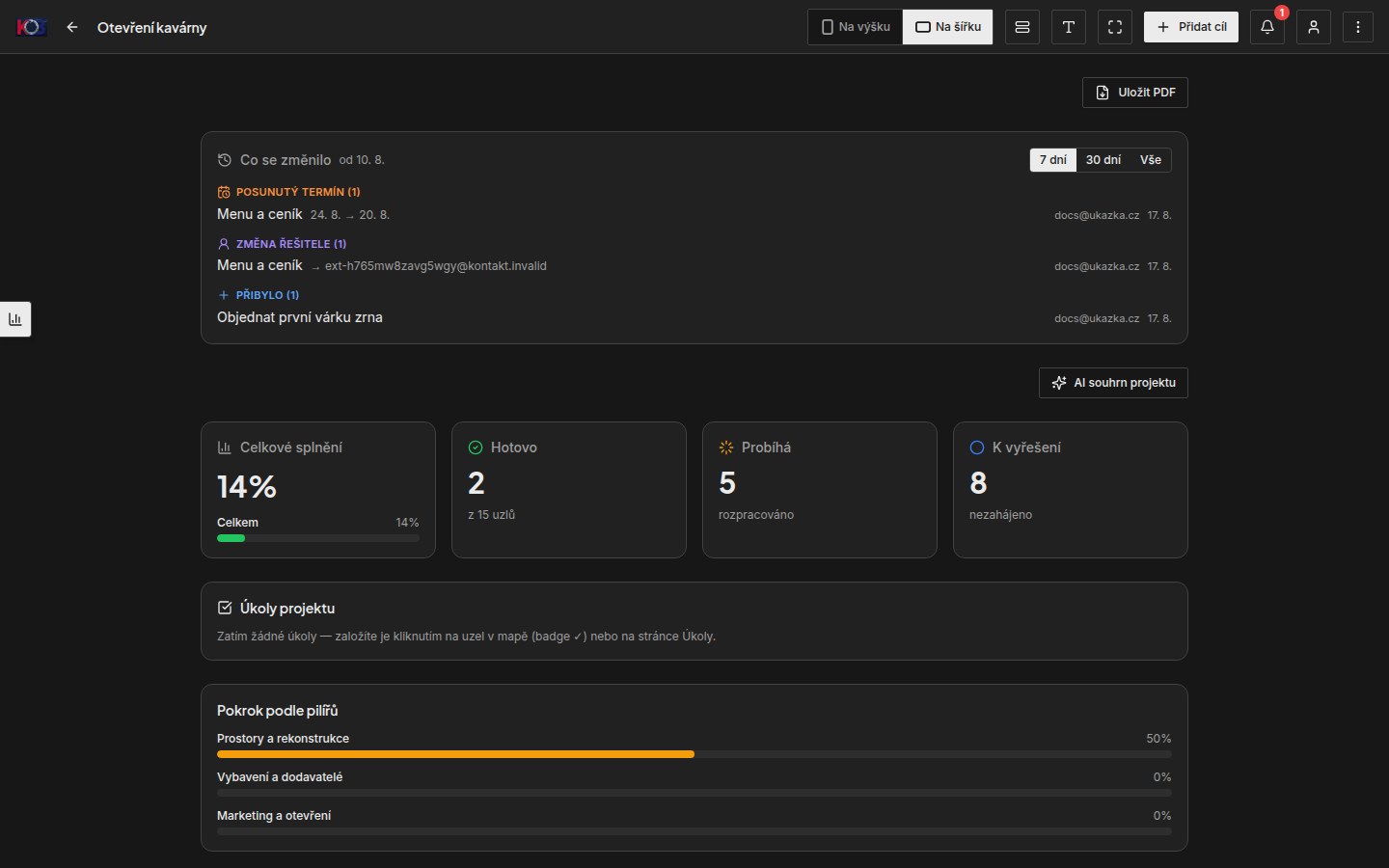Image resolution: width=1389 pixels, height=868 pixels.
Task: Open the side panel chart icon at left edge
Action: tap(15, 319)
